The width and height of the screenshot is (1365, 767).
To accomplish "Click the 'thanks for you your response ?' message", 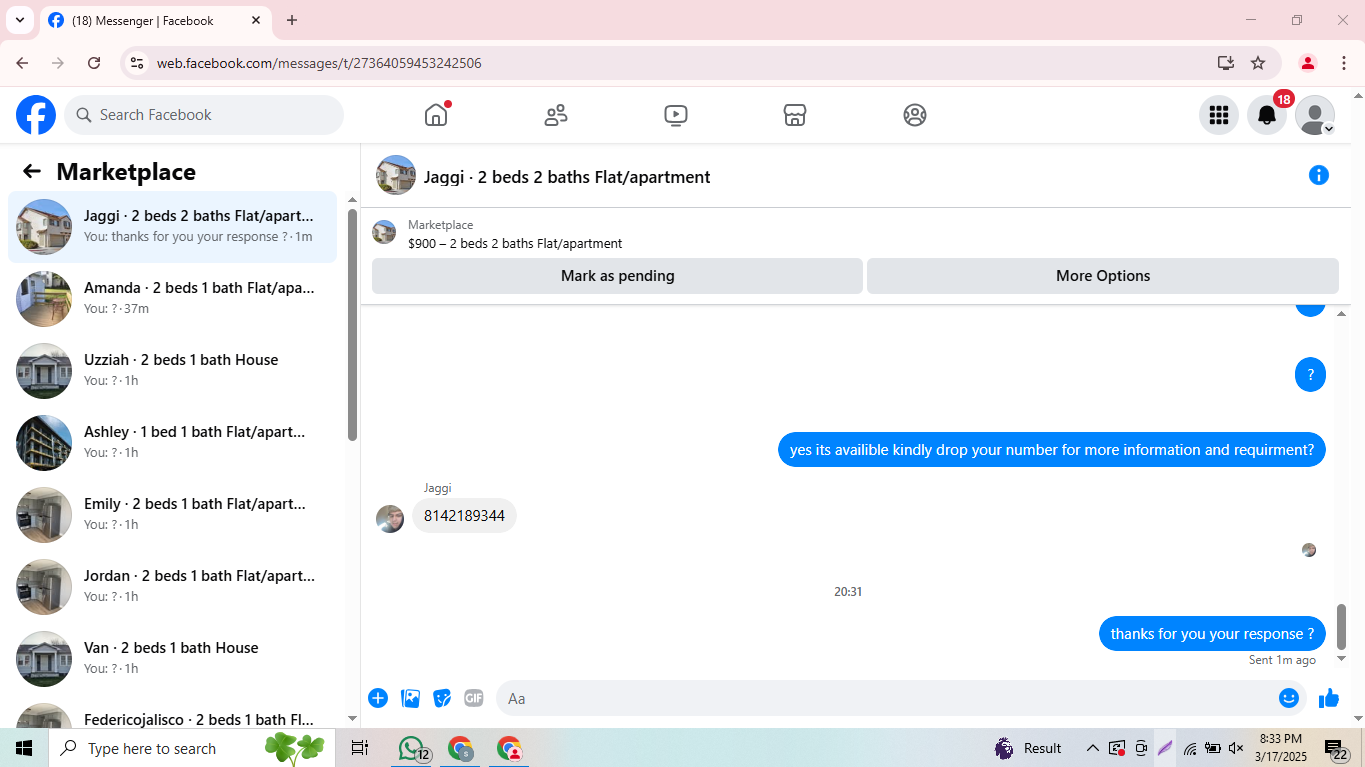I will pos(1212,634).
